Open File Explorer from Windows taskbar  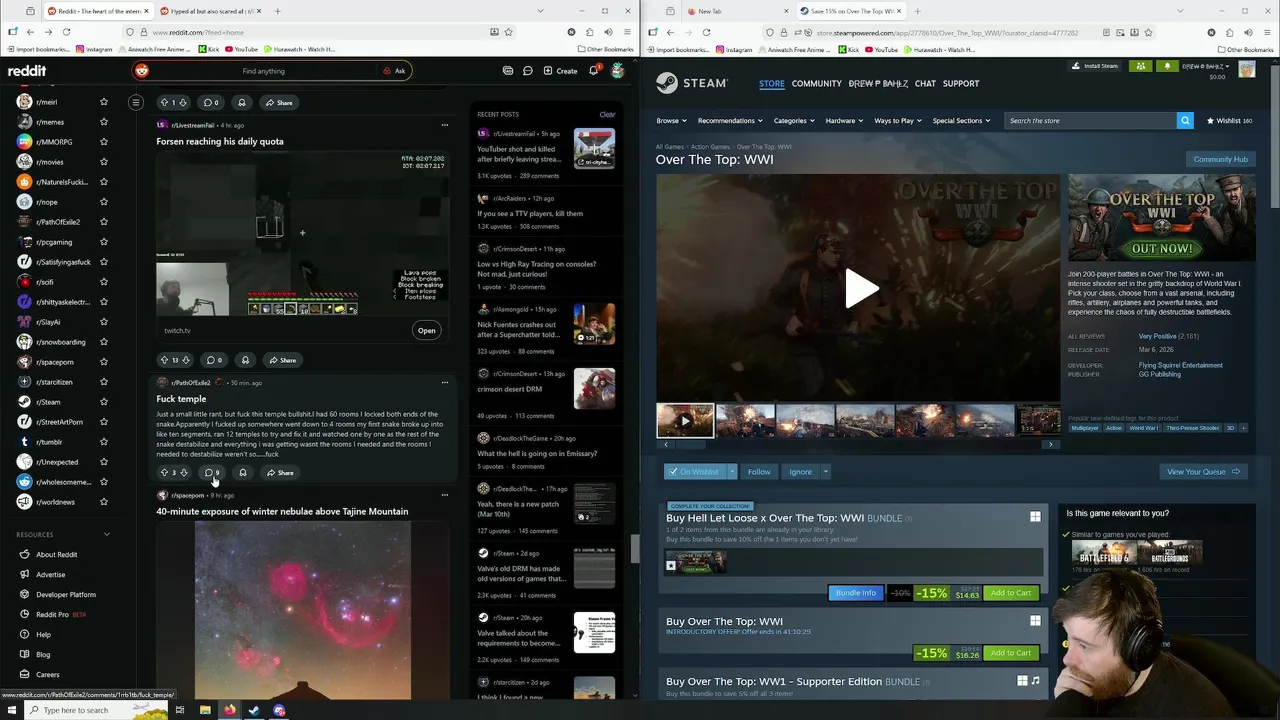pos(205,710)
